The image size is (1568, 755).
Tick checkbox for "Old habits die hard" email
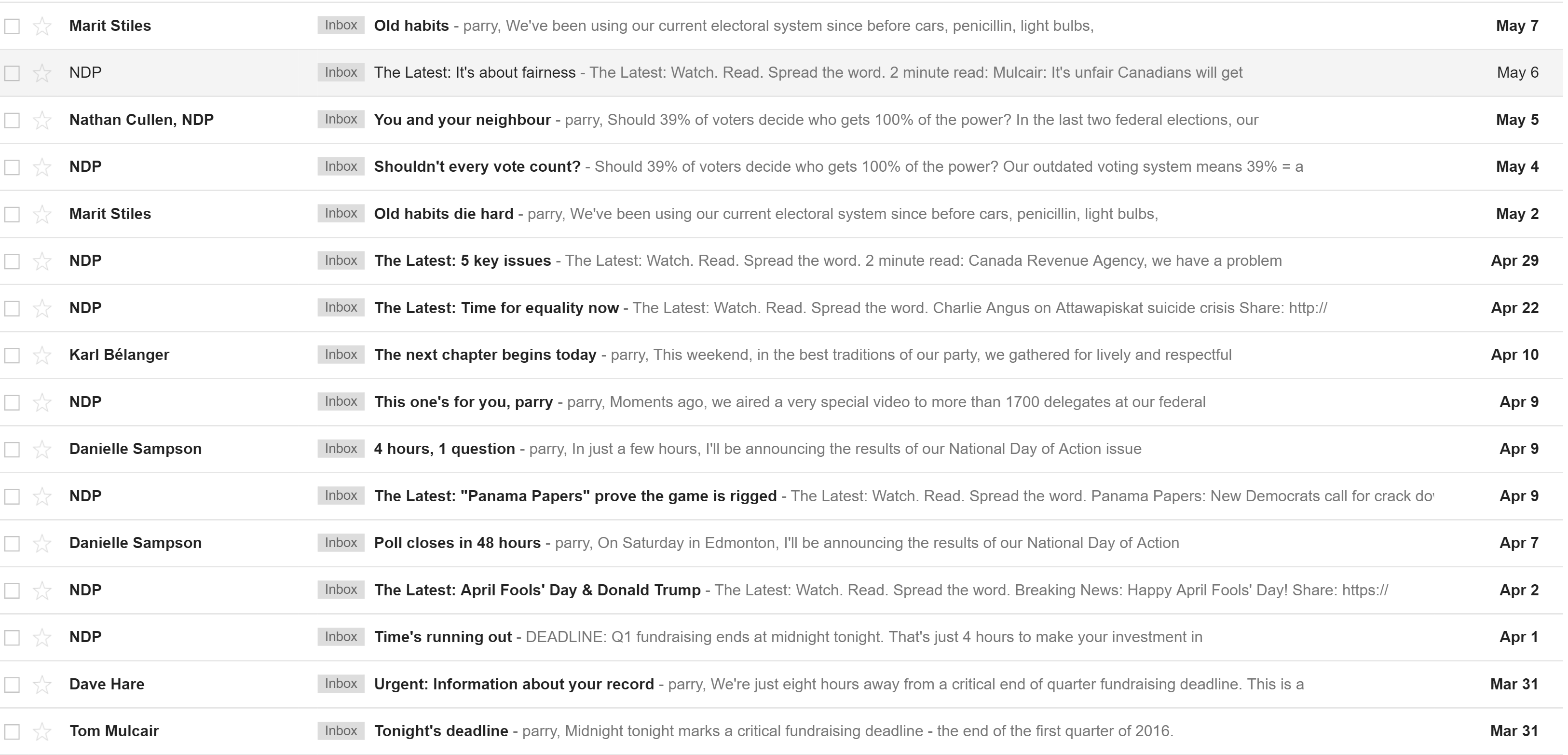(x=12, y=214)
